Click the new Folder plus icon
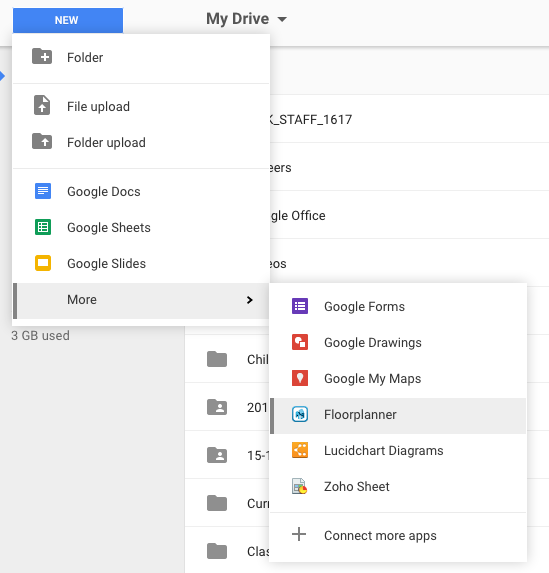Image resolution: width=549 pixels, height=573 pixels. click(x=42, y=56)
